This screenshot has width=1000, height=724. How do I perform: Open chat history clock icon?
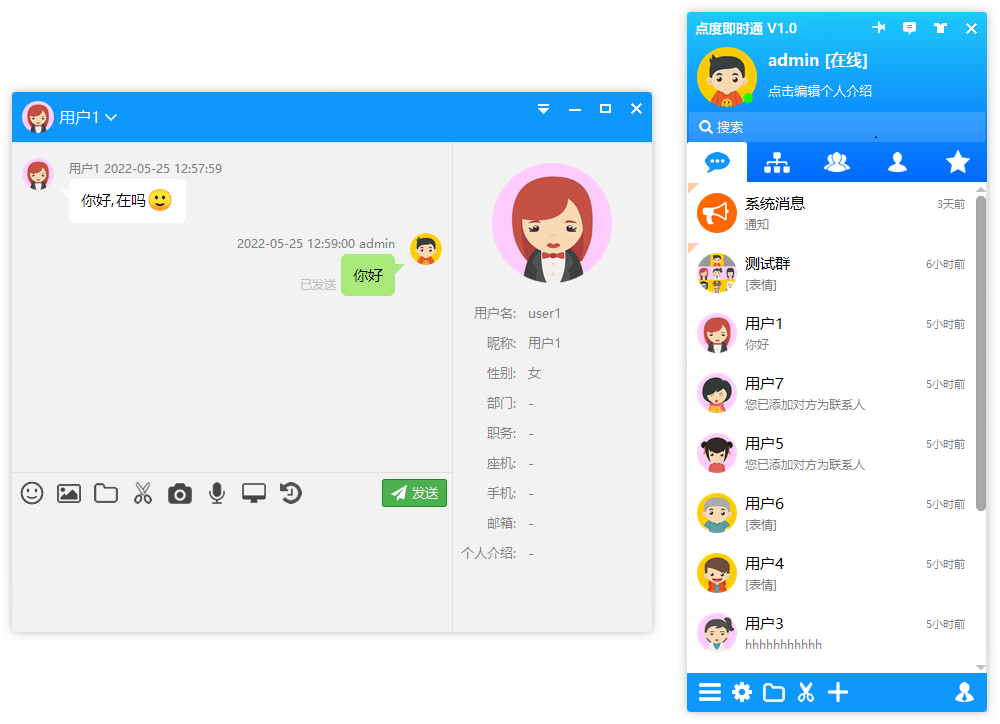pyautogui.click(x=291, y=493)
